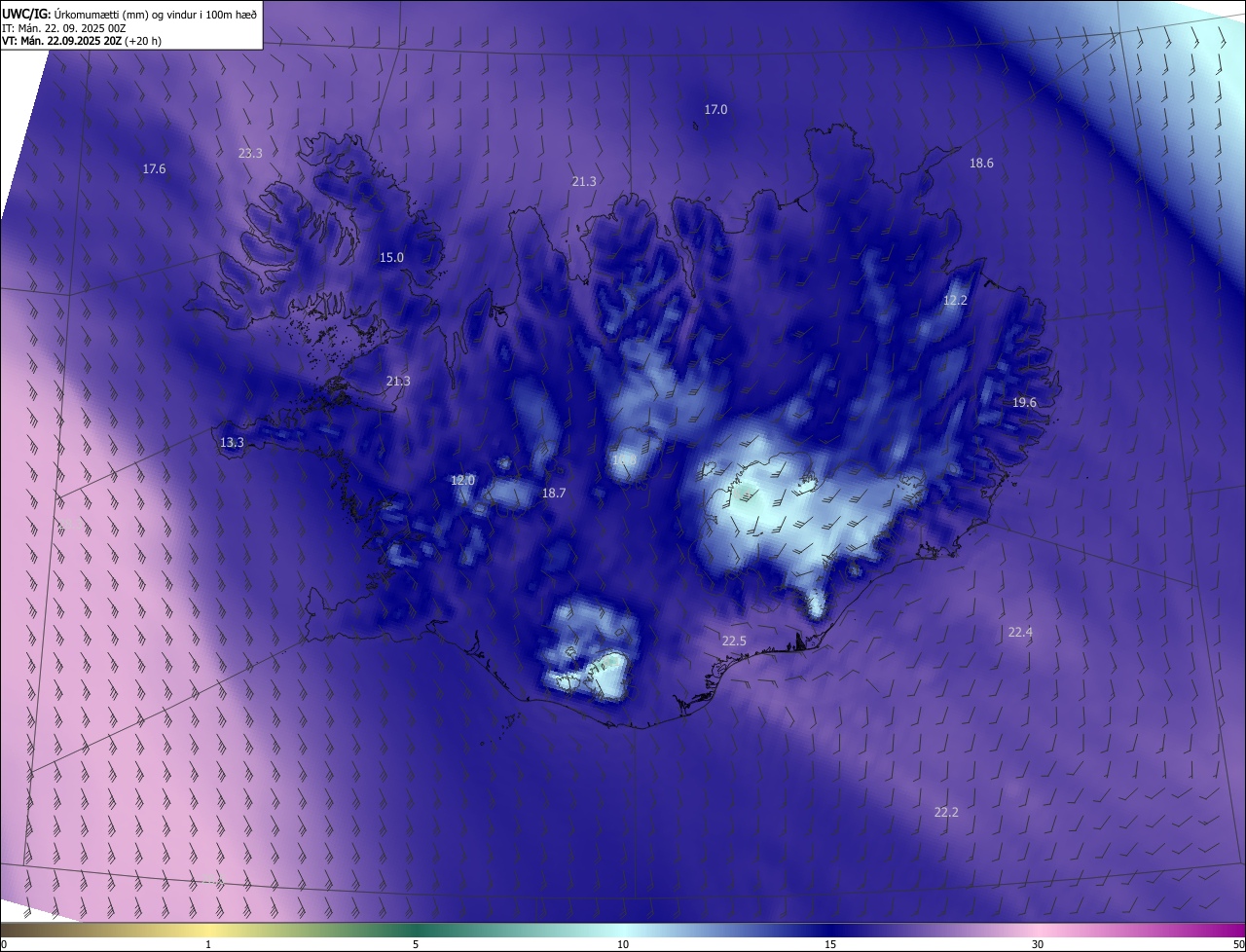Click the precipitation color scale bar
1246x952 pixels.
[623, 931]
